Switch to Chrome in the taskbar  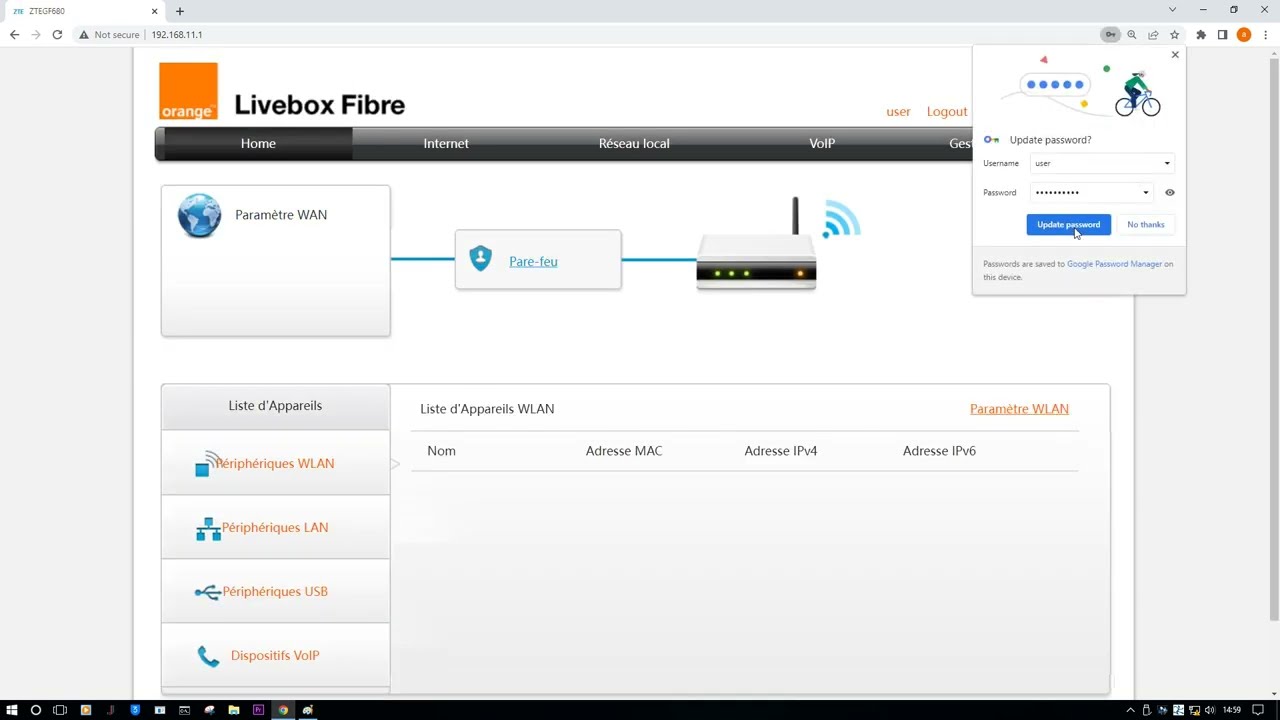[x=283, y=710]
